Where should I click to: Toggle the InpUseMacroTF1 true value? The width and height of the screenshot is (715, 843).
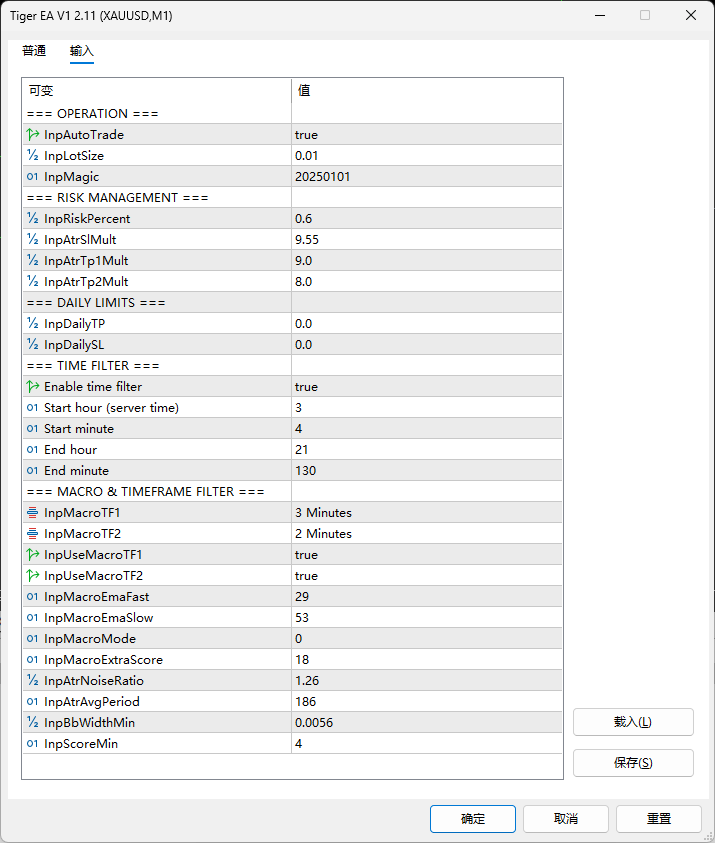[x=427, y=554]
